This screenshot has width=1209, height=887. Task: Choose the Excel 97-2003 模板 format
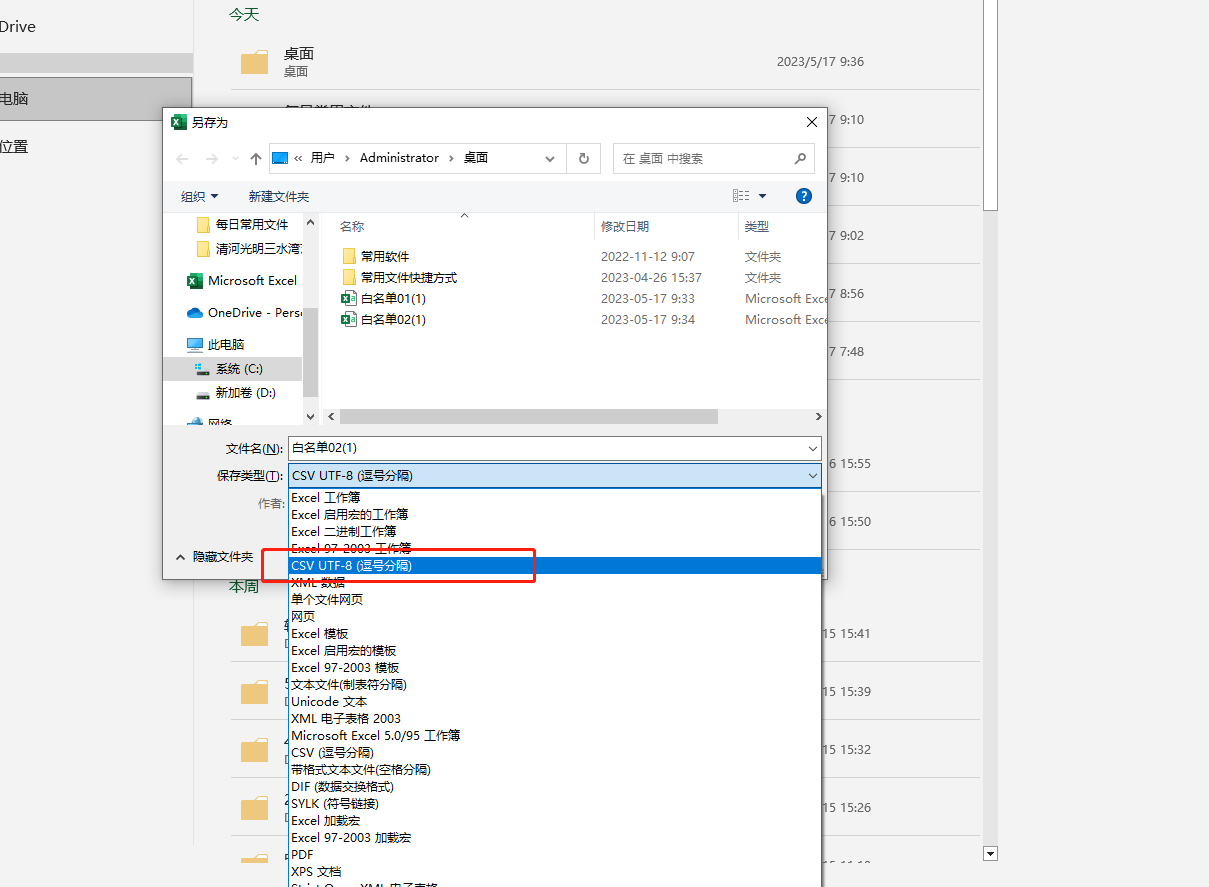point(555,667)
